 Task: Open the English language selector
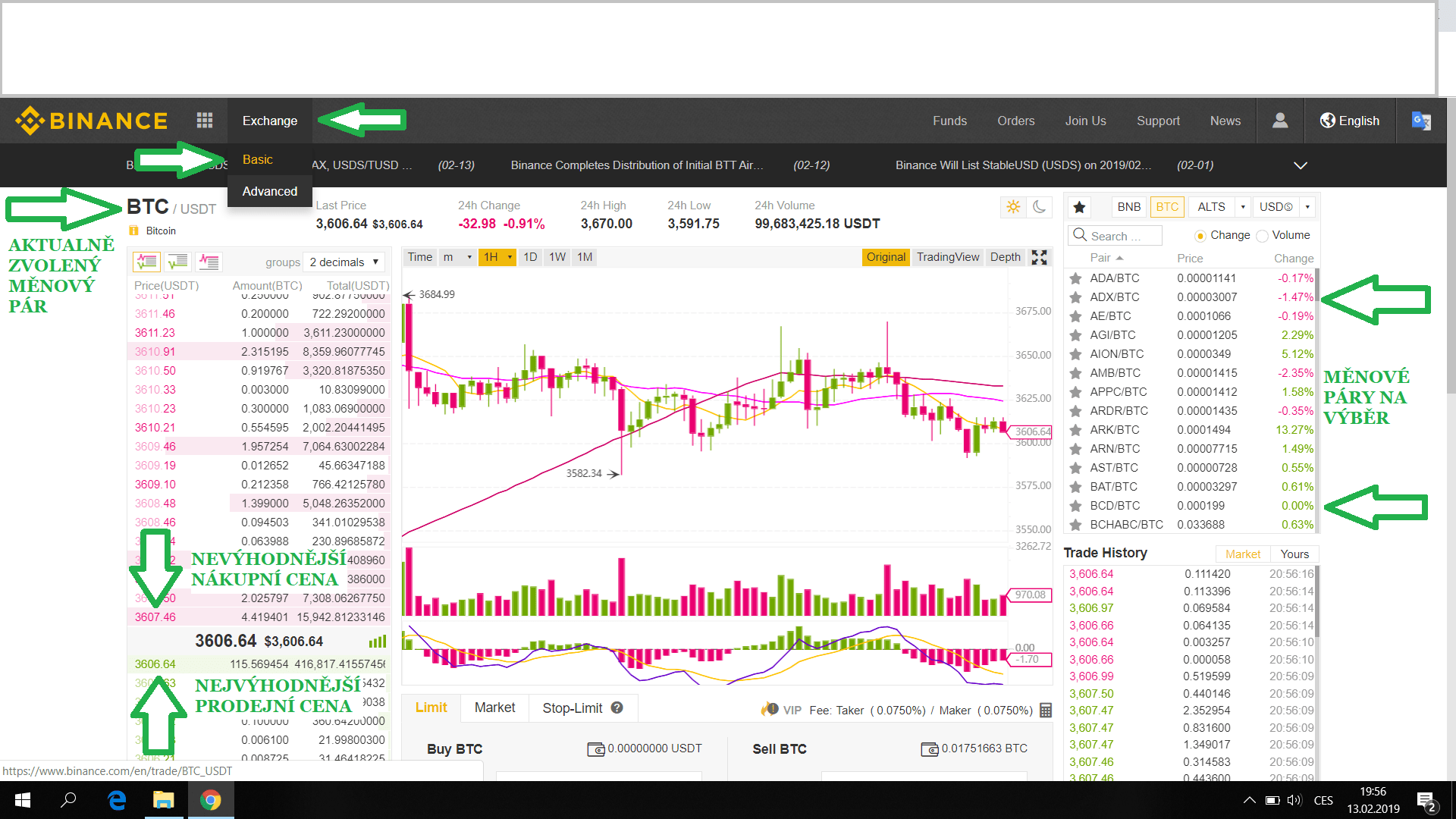tap(1350, 121)
